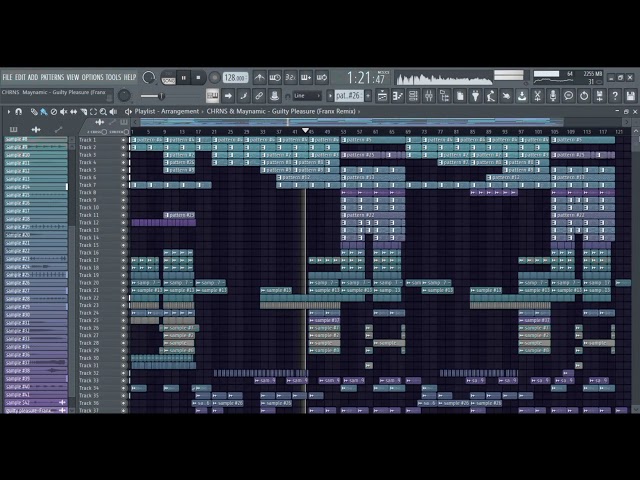Toggle the 3-2-1 recording countdown icon
This screenshot has width=640, height=480.
click(x=290, y=77)
